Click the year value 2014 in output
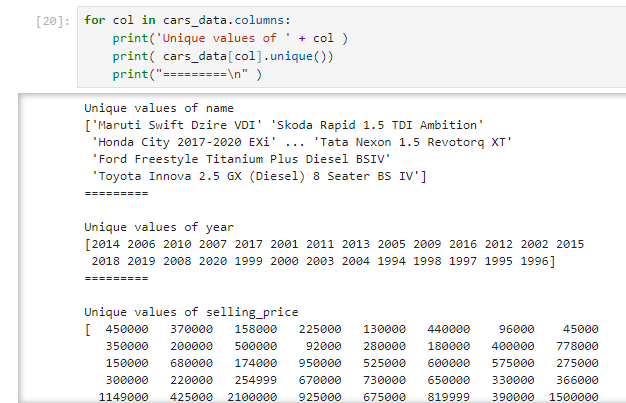Screen dimensions: 626x403 click(107, 244)
